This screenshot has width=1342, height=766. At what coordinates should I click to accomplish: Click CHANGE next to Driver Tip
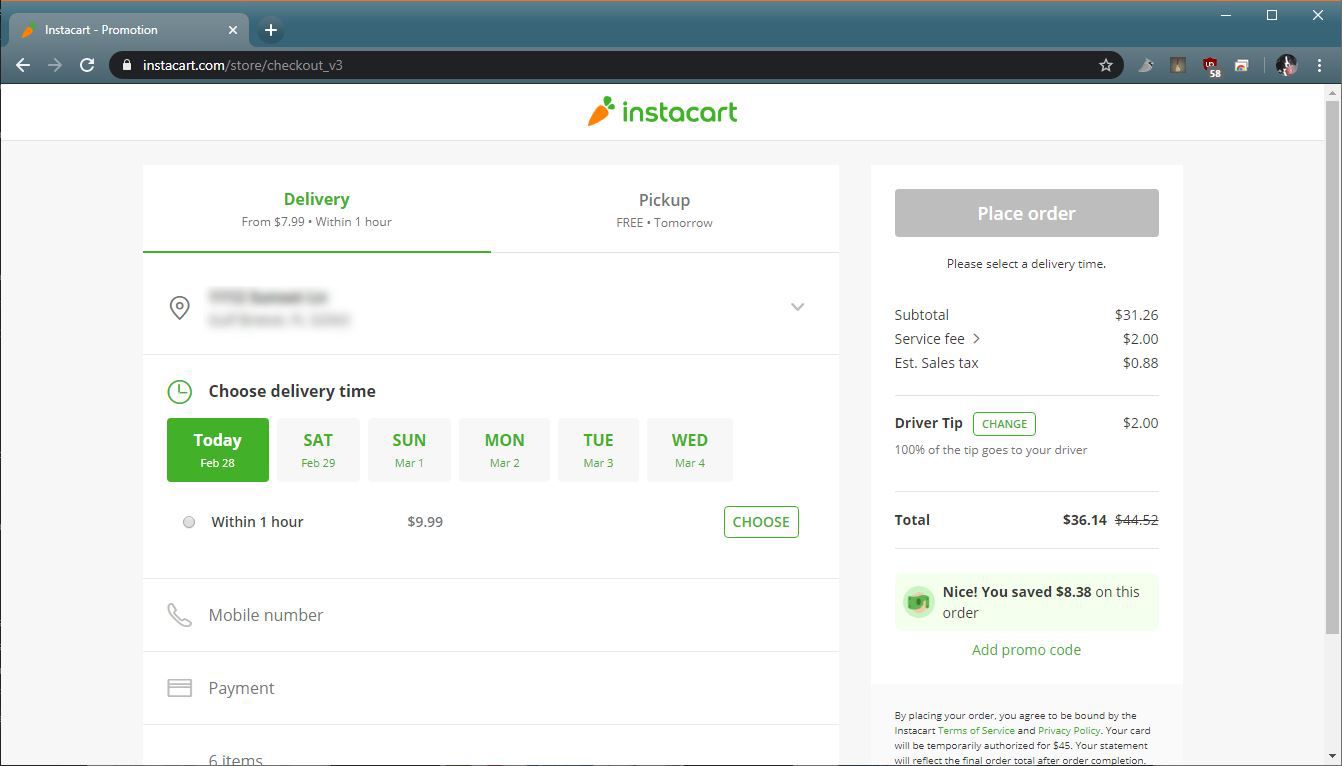pos(1004,423)
